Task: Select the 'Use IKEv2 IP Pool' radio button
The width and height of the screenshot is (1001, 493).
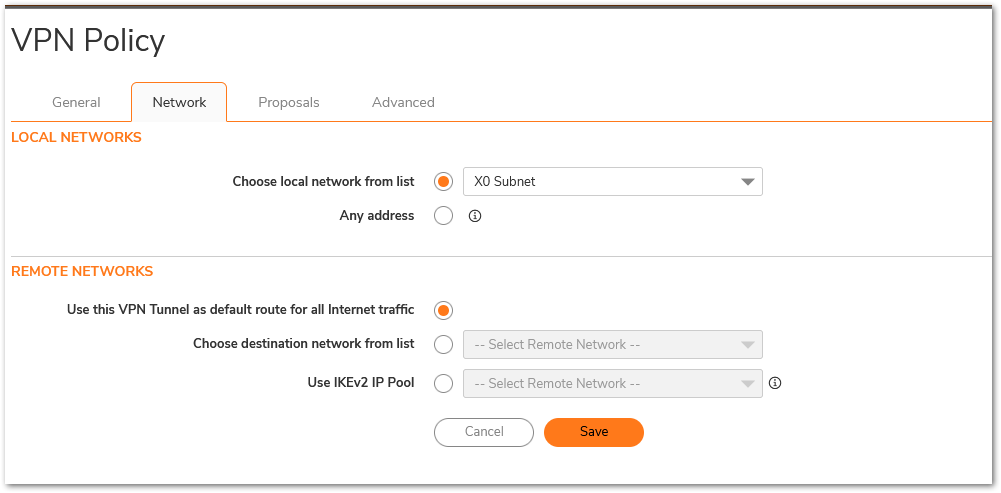Action: pyautogui.click(x=444, y=383)
